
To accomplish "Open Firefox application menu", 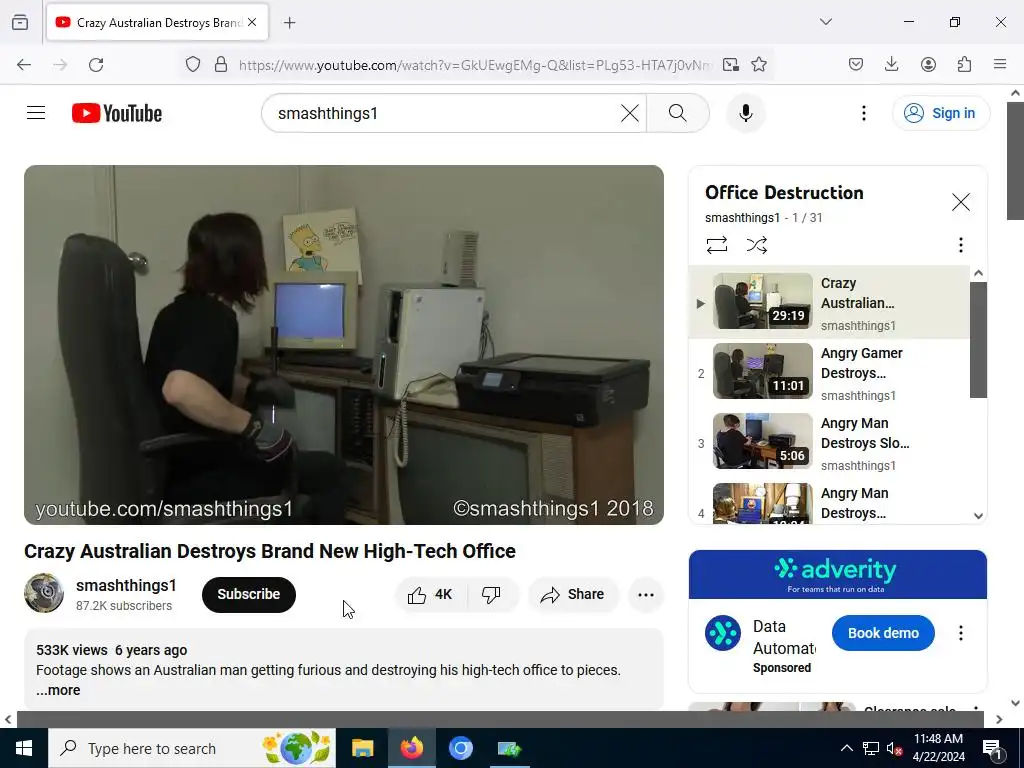I will pyautogui.click(x=1000, y=65).
